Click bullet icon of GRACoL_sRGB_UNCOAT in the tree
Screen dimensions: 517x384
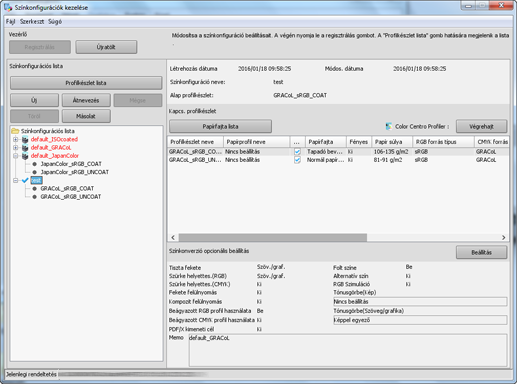tap(34, 197)
